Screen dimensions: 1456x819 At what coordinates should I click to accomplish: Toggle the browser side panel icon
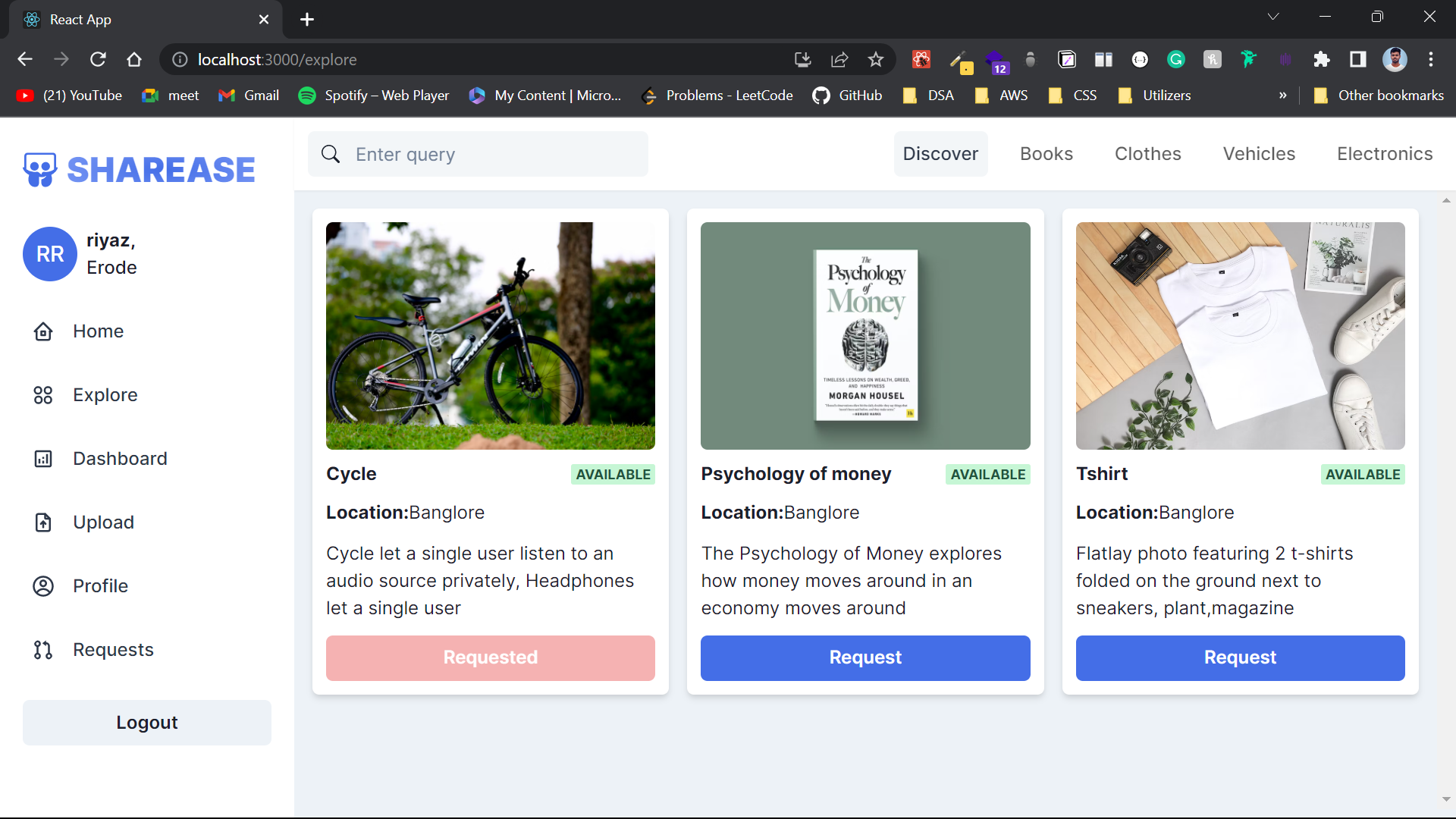coord(1357,59)
